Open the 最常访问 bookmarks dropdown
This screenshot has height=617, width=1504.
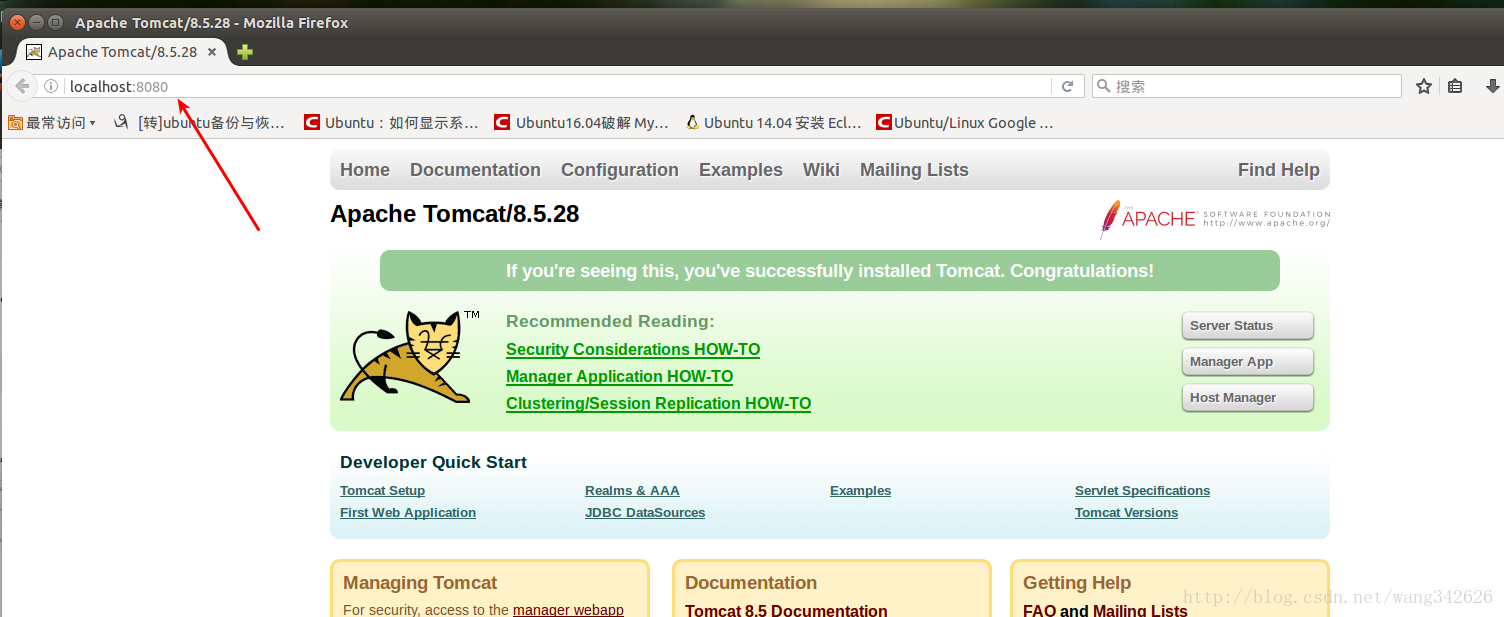pyautogui.click(x=52, y=123)
